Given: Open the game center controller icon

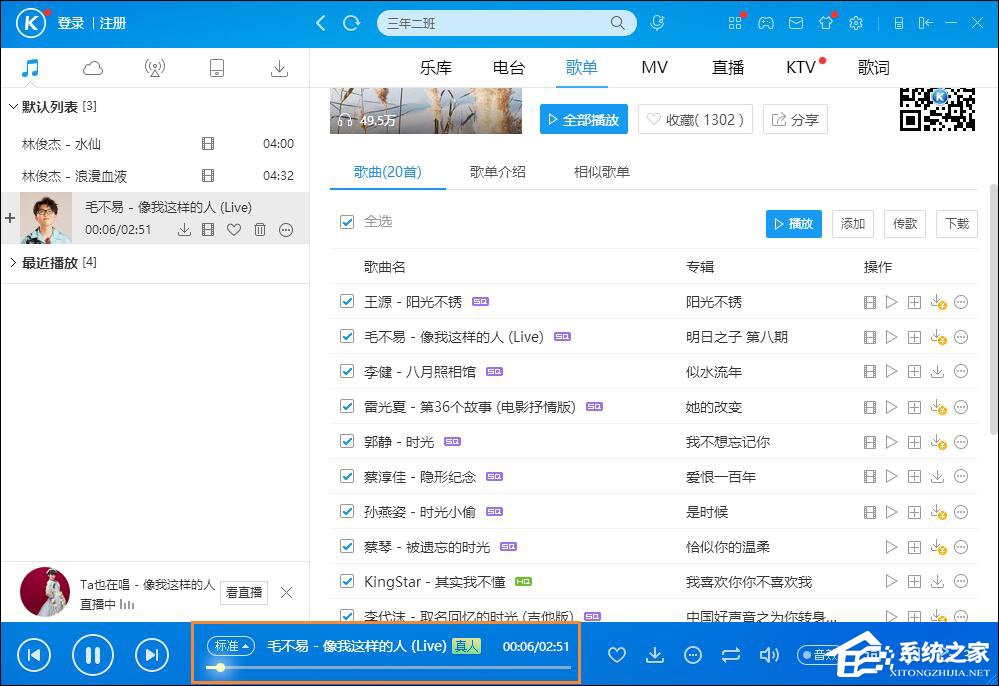Looking at the screenshot, I should point(766,23).
